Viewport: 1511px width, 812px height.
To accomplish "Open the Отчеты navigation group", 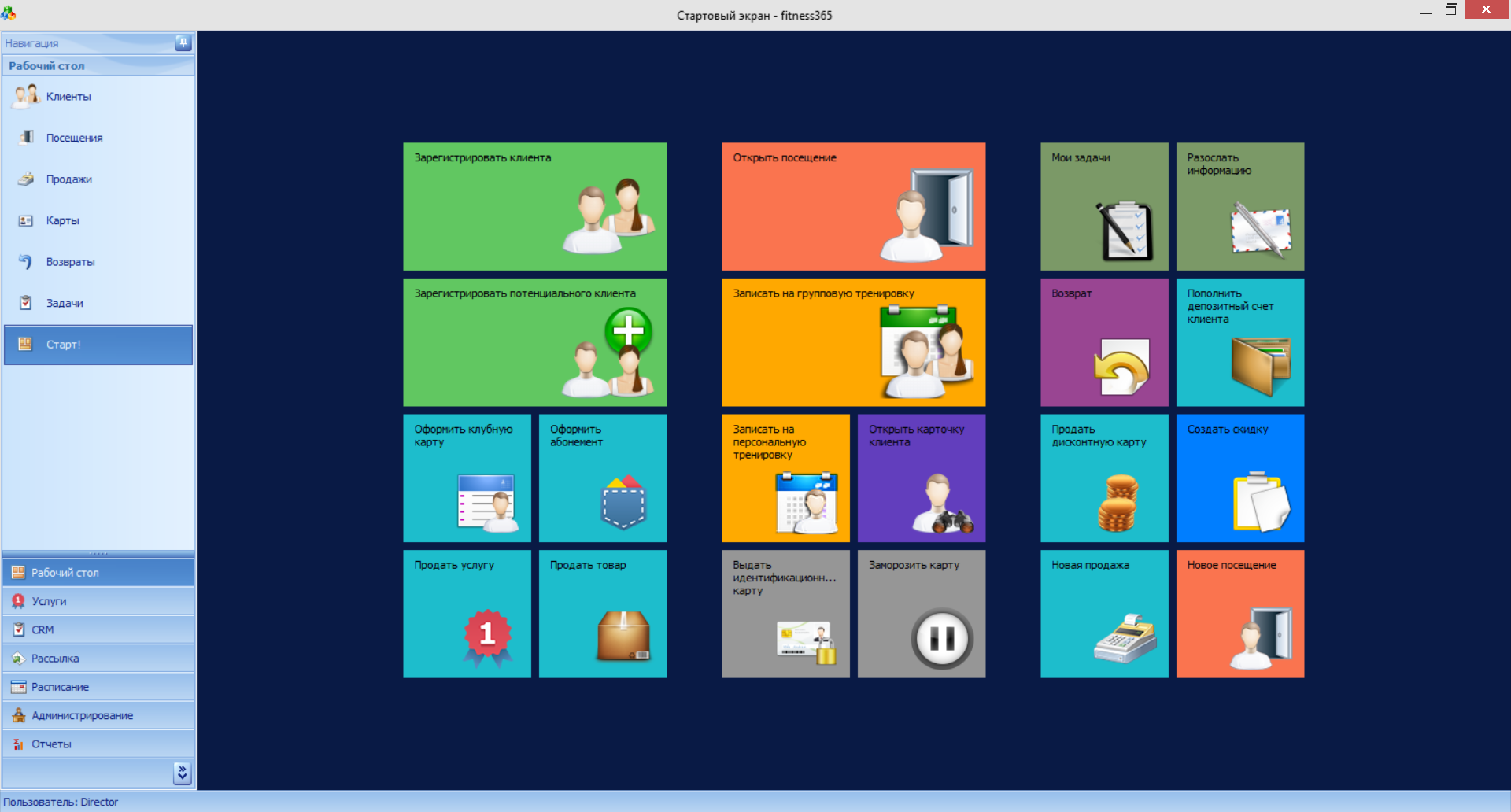I will [98, 744].
